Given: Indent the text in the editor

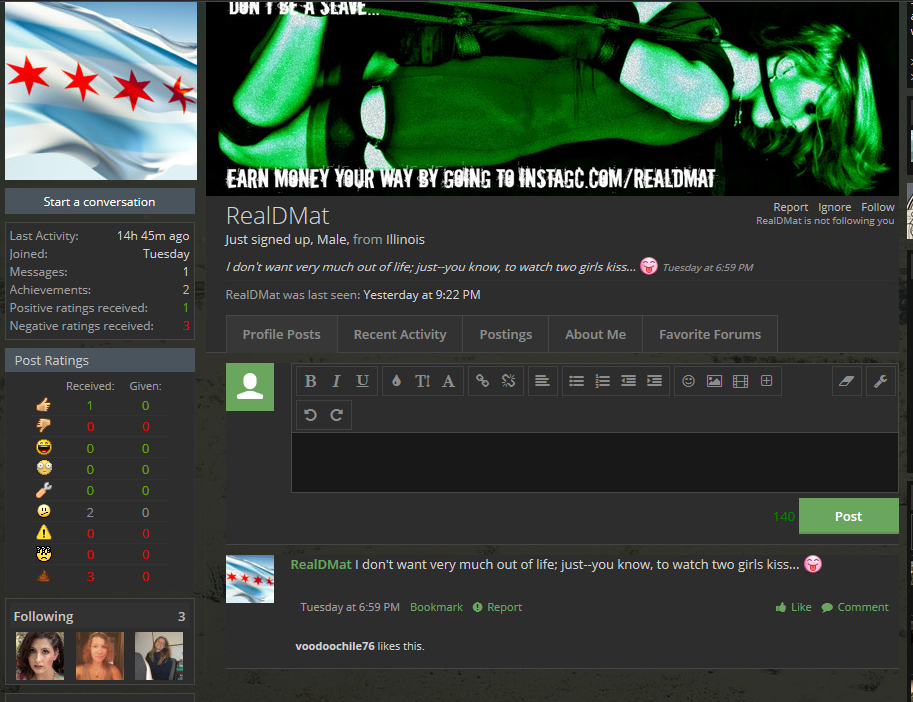Looking at the screenshot, I should coord(654,381).
